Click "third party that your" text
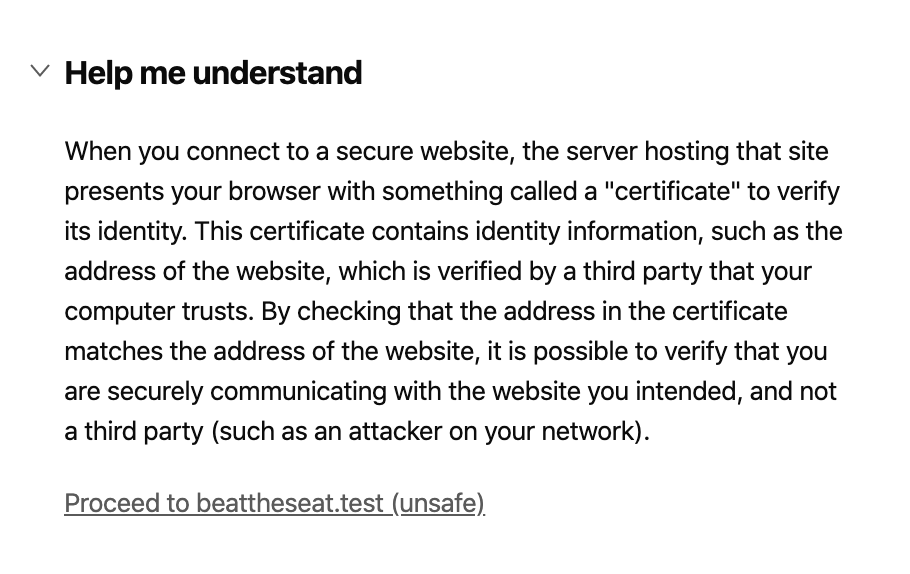 (697, 272)
